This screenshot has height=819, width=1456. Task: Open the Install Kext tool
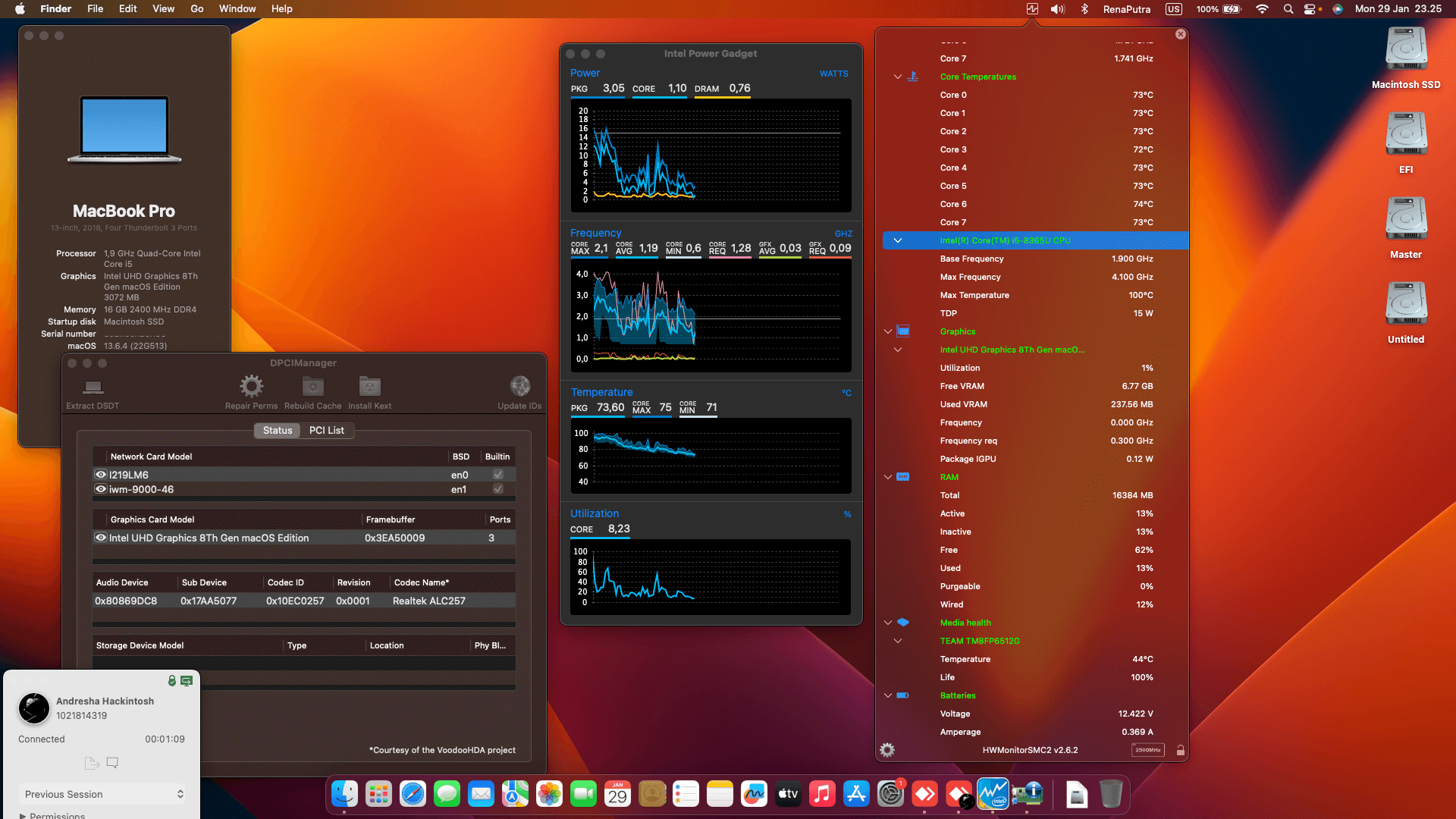pyautogui.click(x=369, y=386)
